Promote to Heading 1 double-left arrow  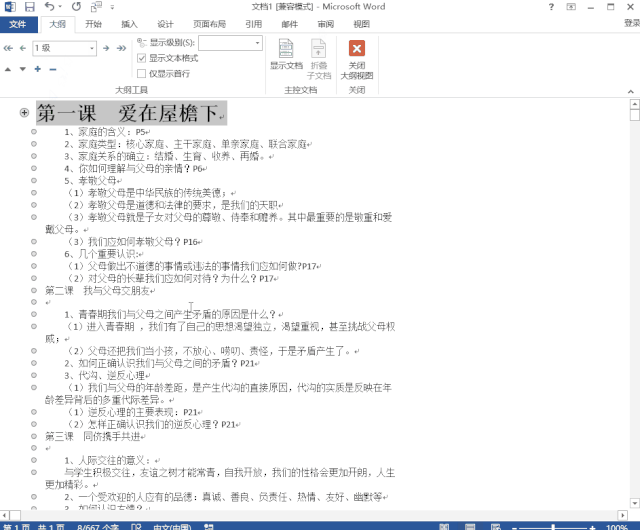tap(7, 47)
